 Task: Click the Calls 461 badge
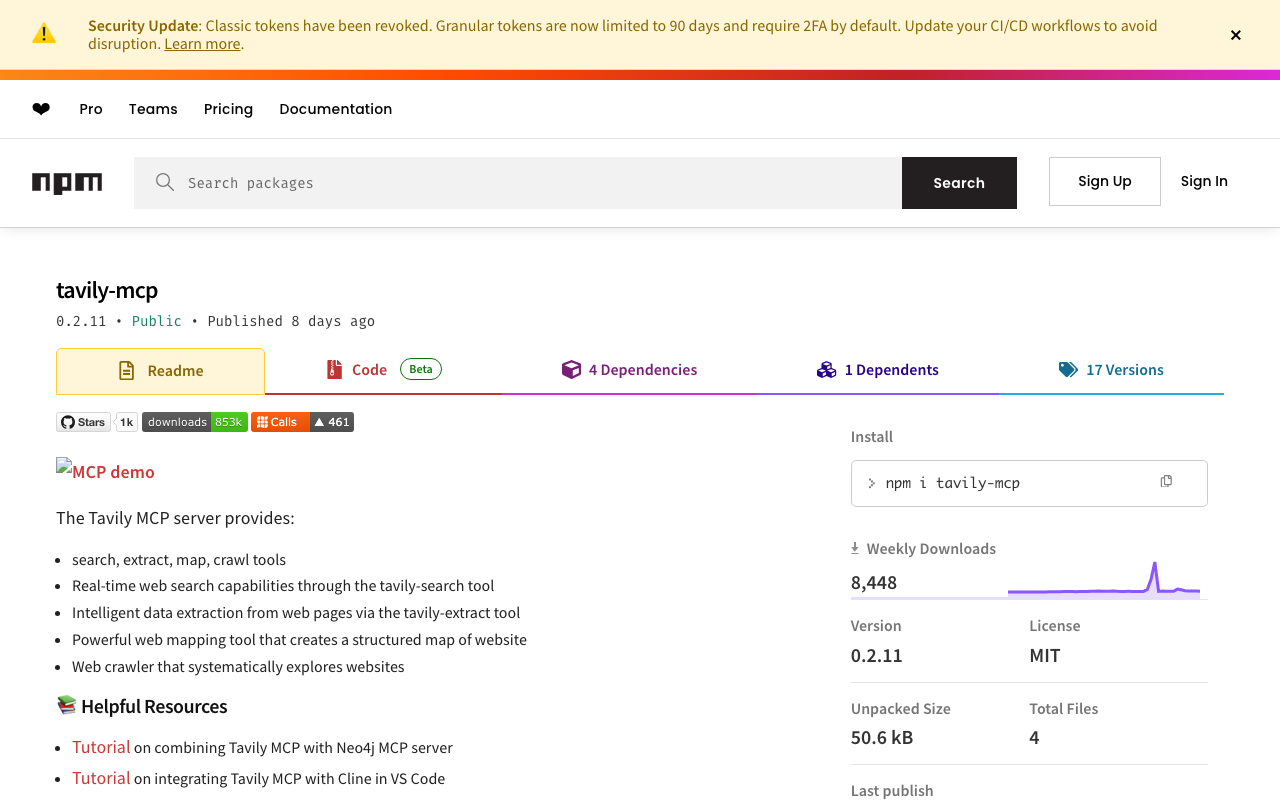tap(302, 422)
